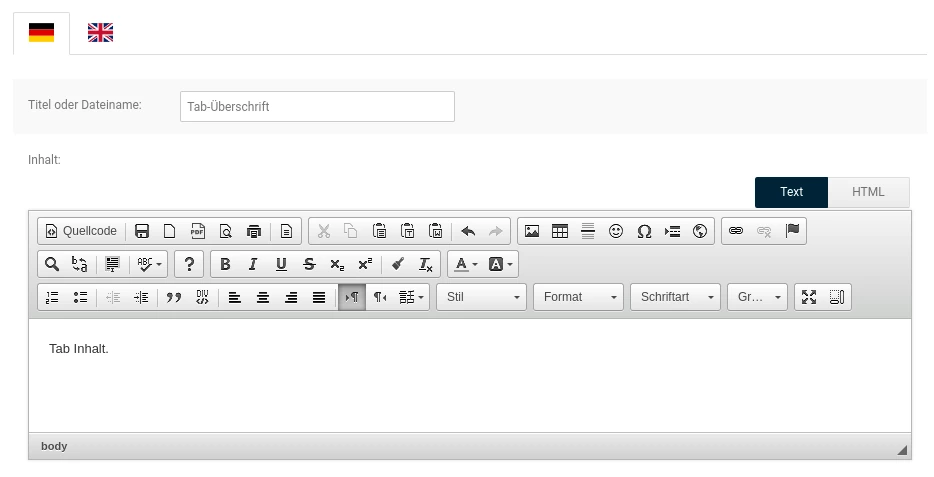The height and width of the screenshot is (477, 934).
Task: Toggle the Show Blocks icon
Action: [837, 297]
